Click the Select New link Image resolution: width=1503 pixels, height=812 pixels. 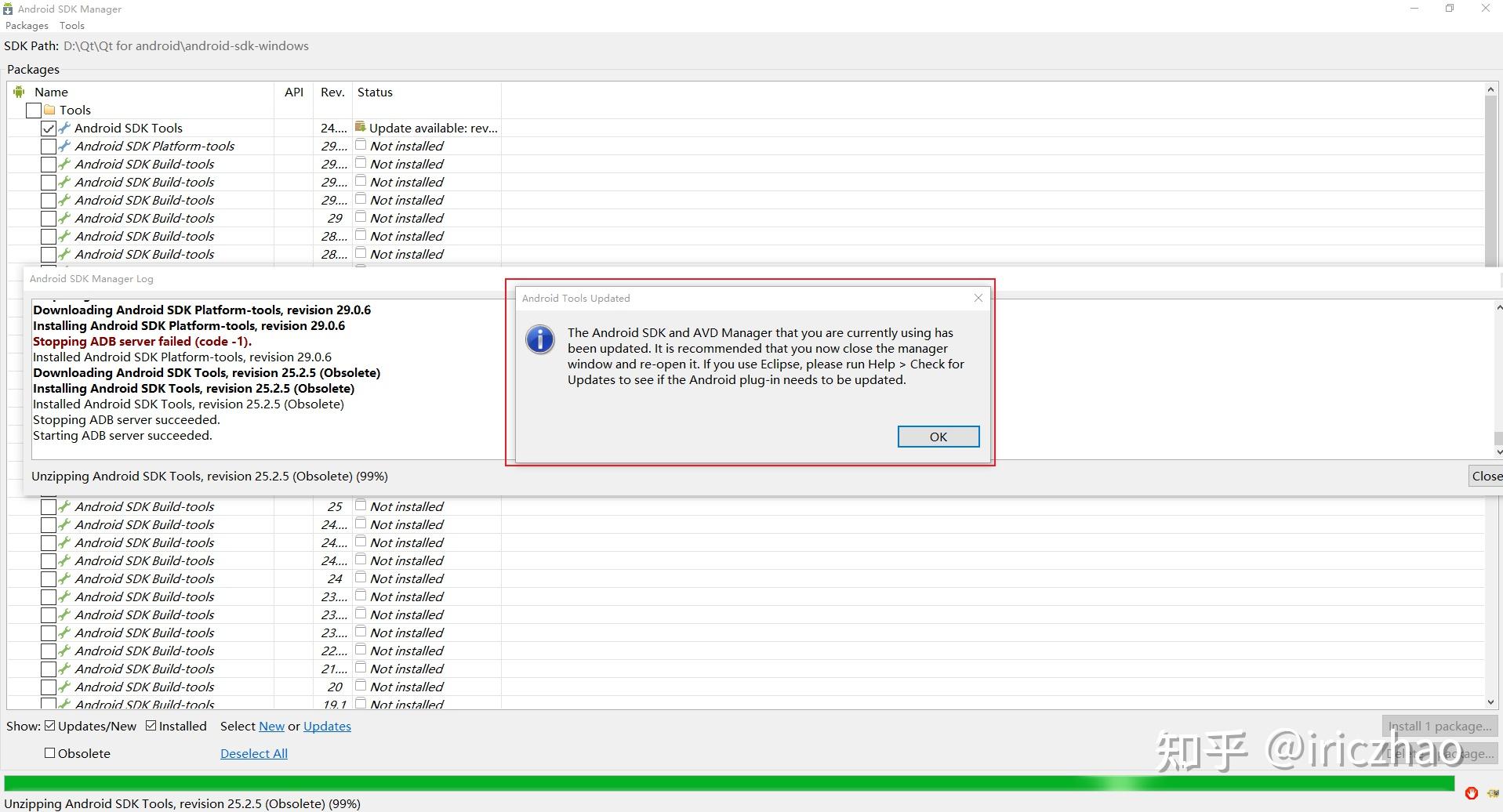(x=271, y=727)
